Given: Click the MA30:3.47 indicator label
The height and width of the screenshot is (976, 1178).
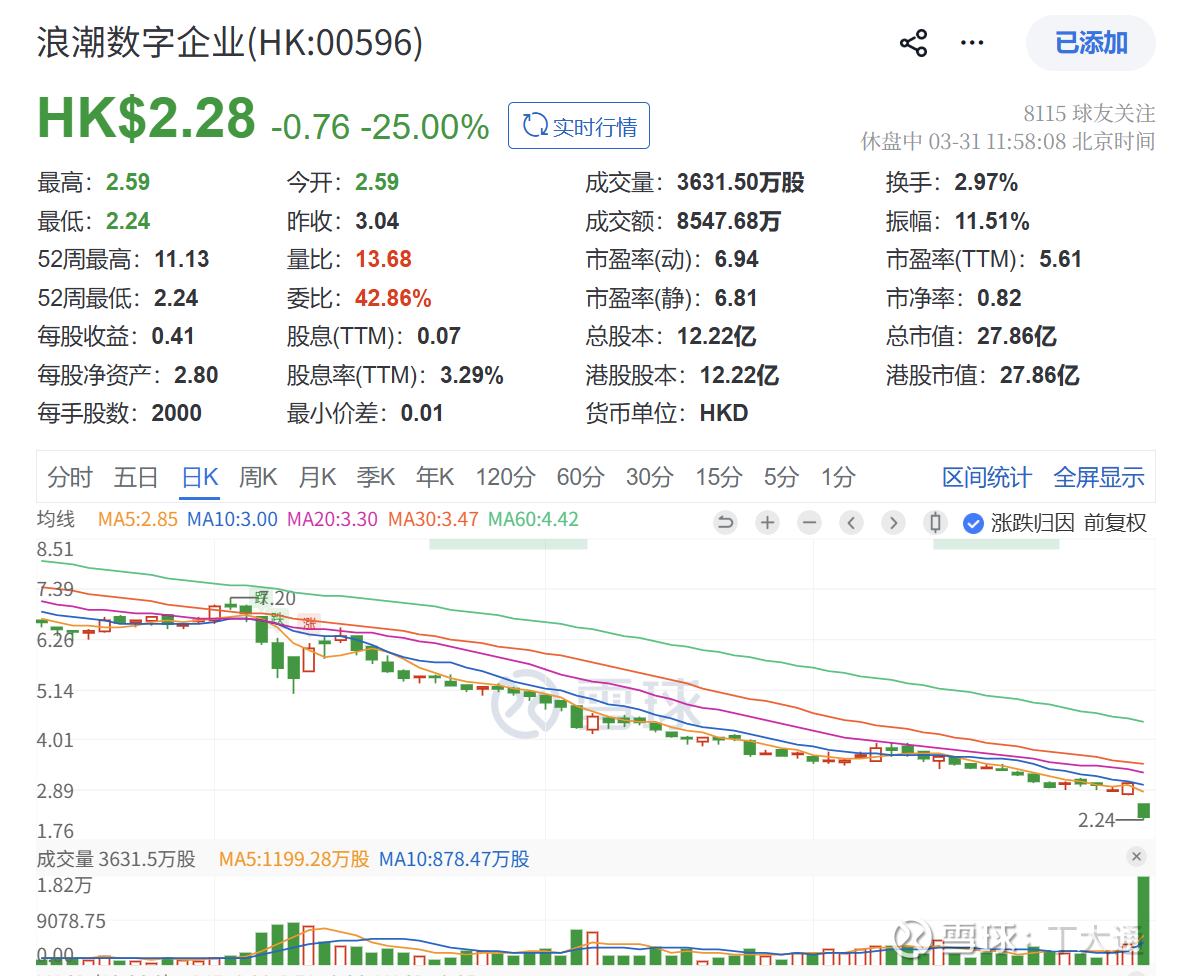Looking at the screenshot, I should pyautogui.click(x=433, y=519).
